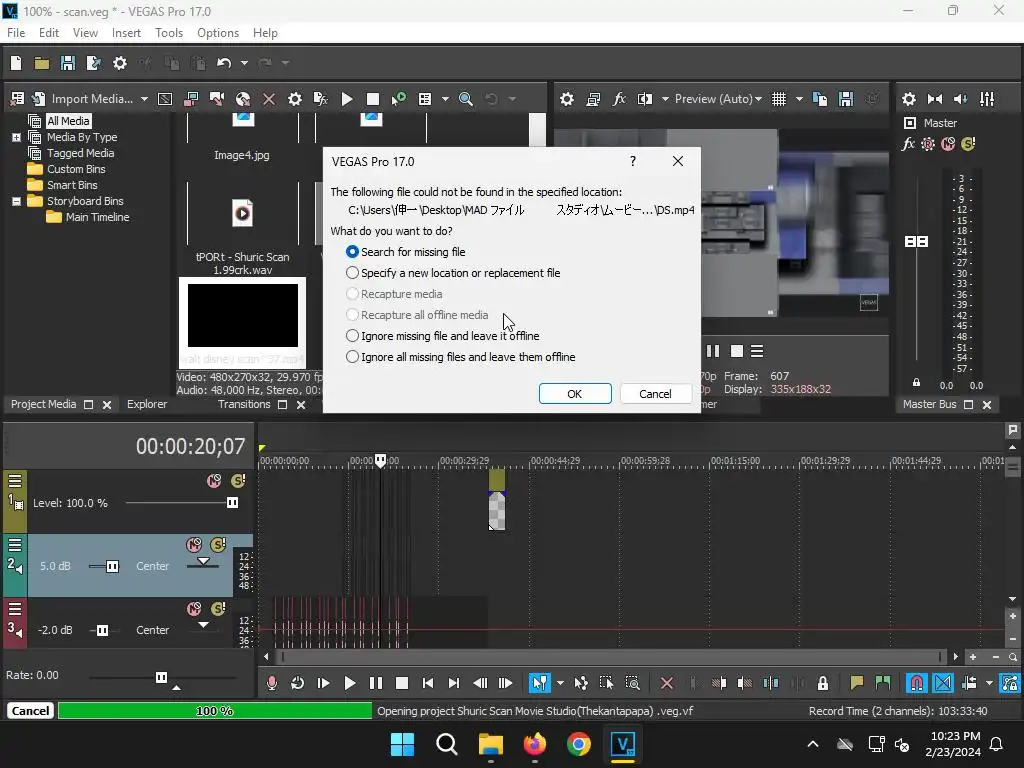Screen dimensions: 1024x768
Task: Click the record microphone icon in transport
Action: click(x=272, y=683)
